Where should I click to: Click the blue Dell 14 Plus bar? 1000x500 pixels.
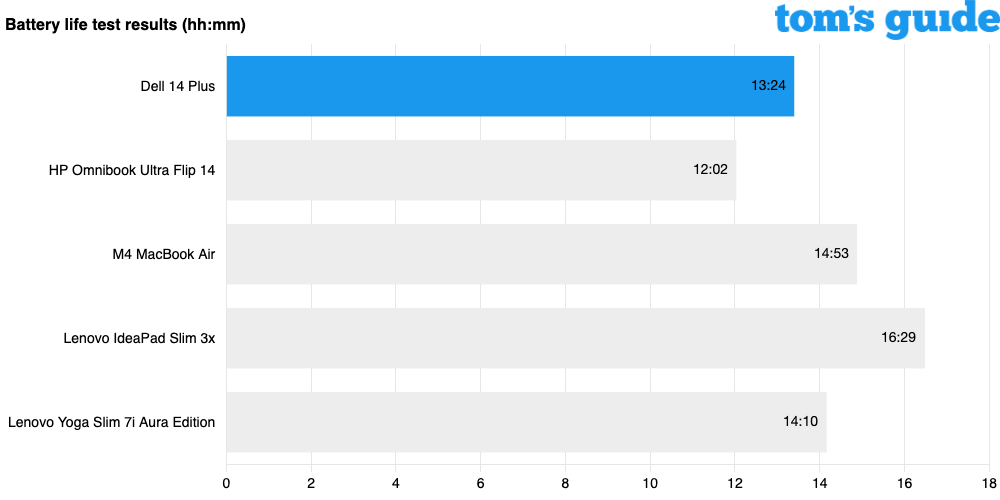click(510, 86)
